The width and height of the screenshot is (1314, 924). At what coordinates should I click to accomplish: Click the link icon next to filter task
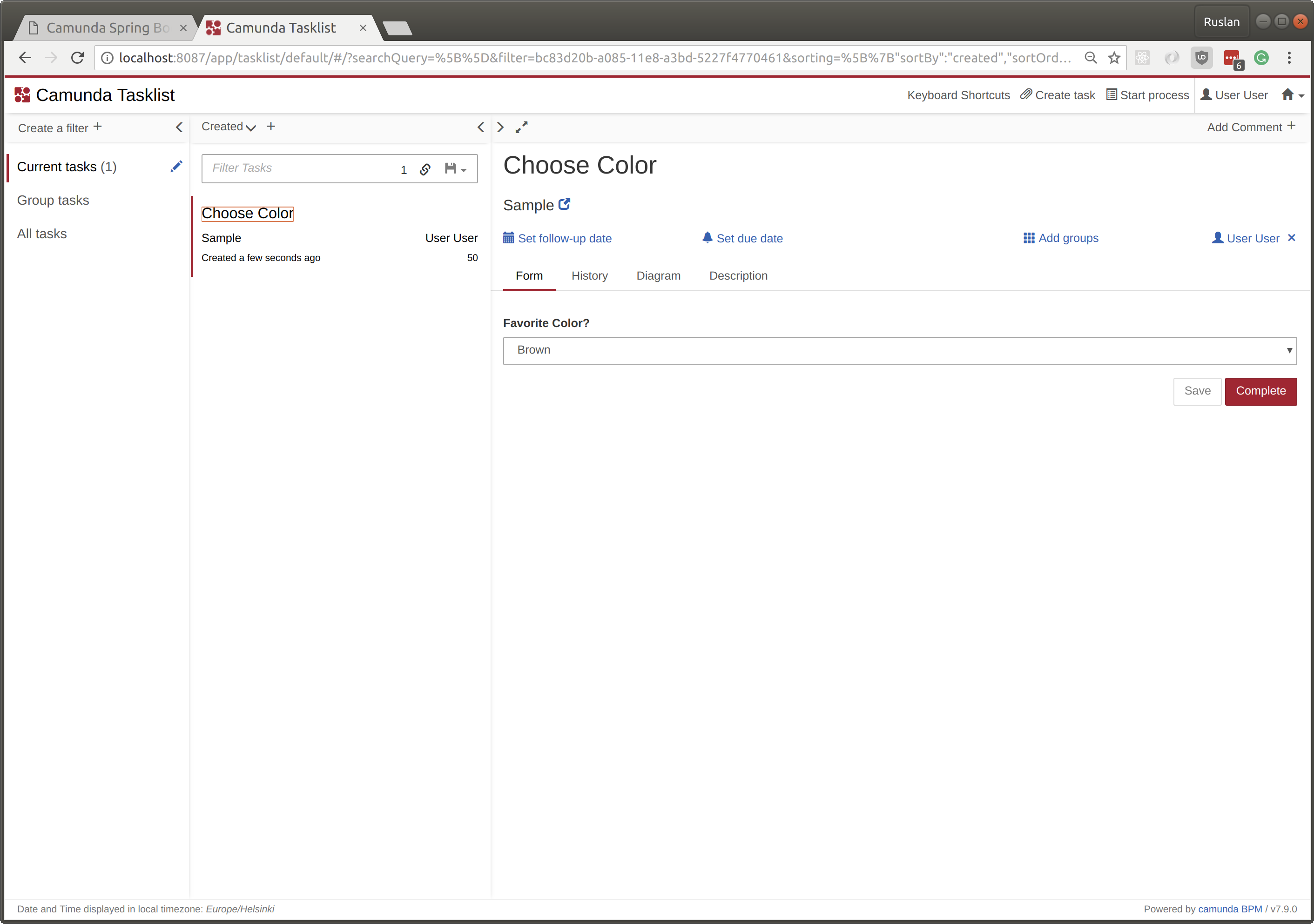click(x=425, y=168)
